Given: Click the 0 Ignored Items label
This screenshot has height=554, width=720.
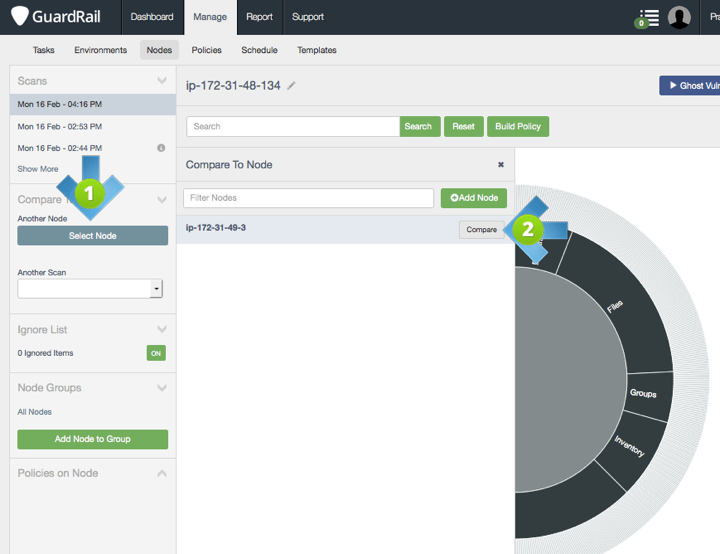Looking at the screenshot, I should coord(45,353).
